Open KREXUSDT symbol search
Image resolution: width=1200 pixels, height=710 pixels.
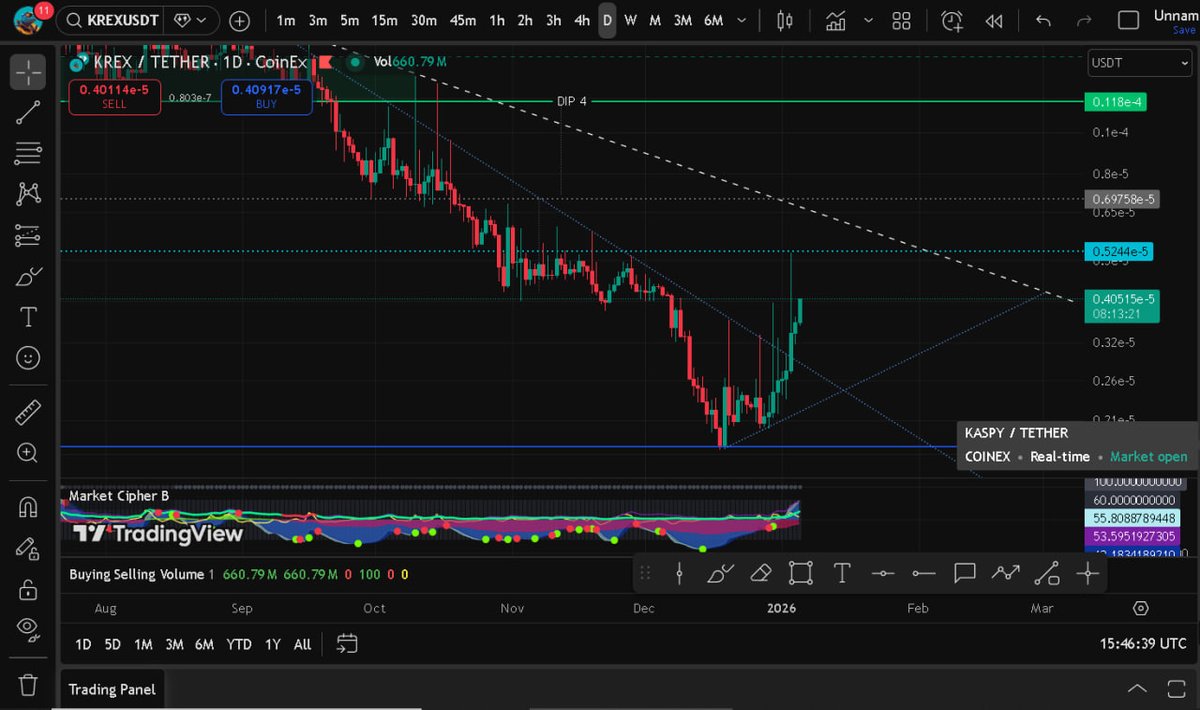point(110,20)
